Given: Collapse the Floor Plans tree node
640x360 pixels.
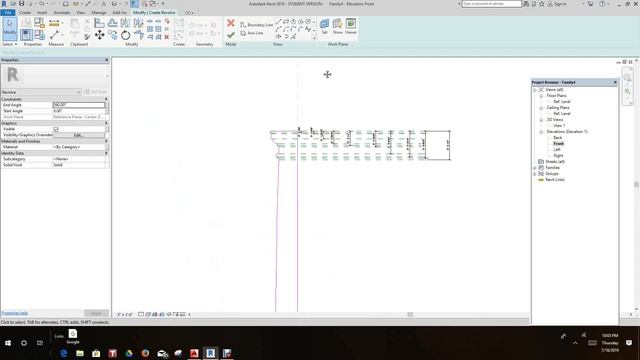Looking at the screenshot, I should coord(541,96).
